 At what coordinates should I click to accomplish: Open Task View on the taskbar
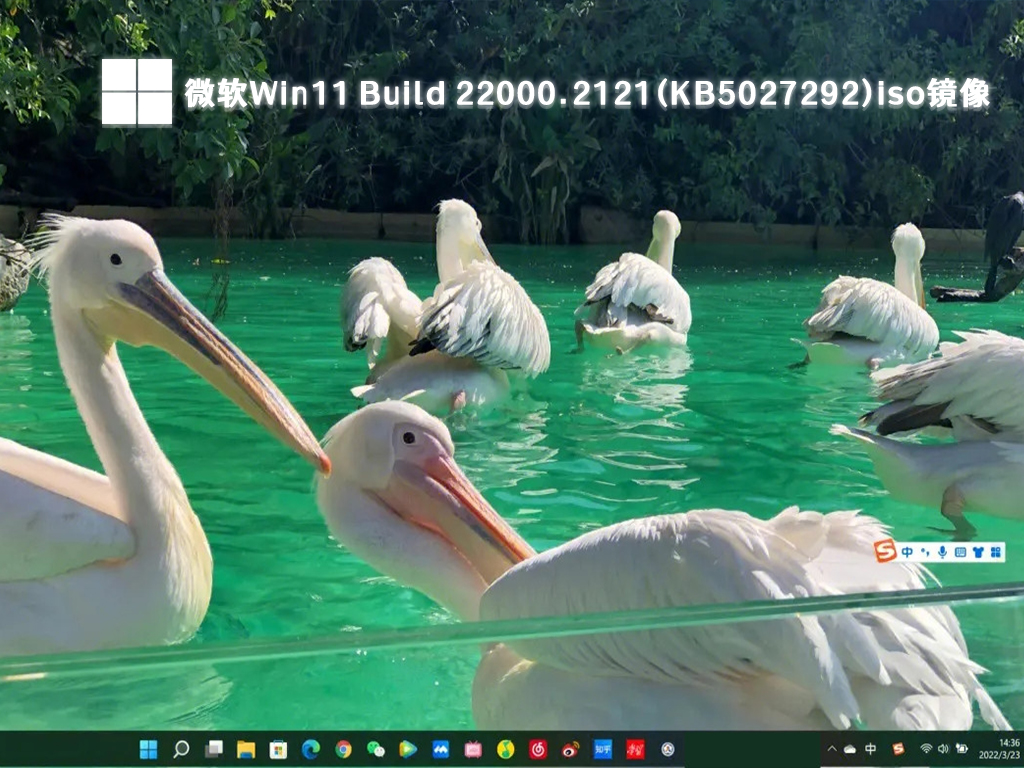click(x=213, y=749)
